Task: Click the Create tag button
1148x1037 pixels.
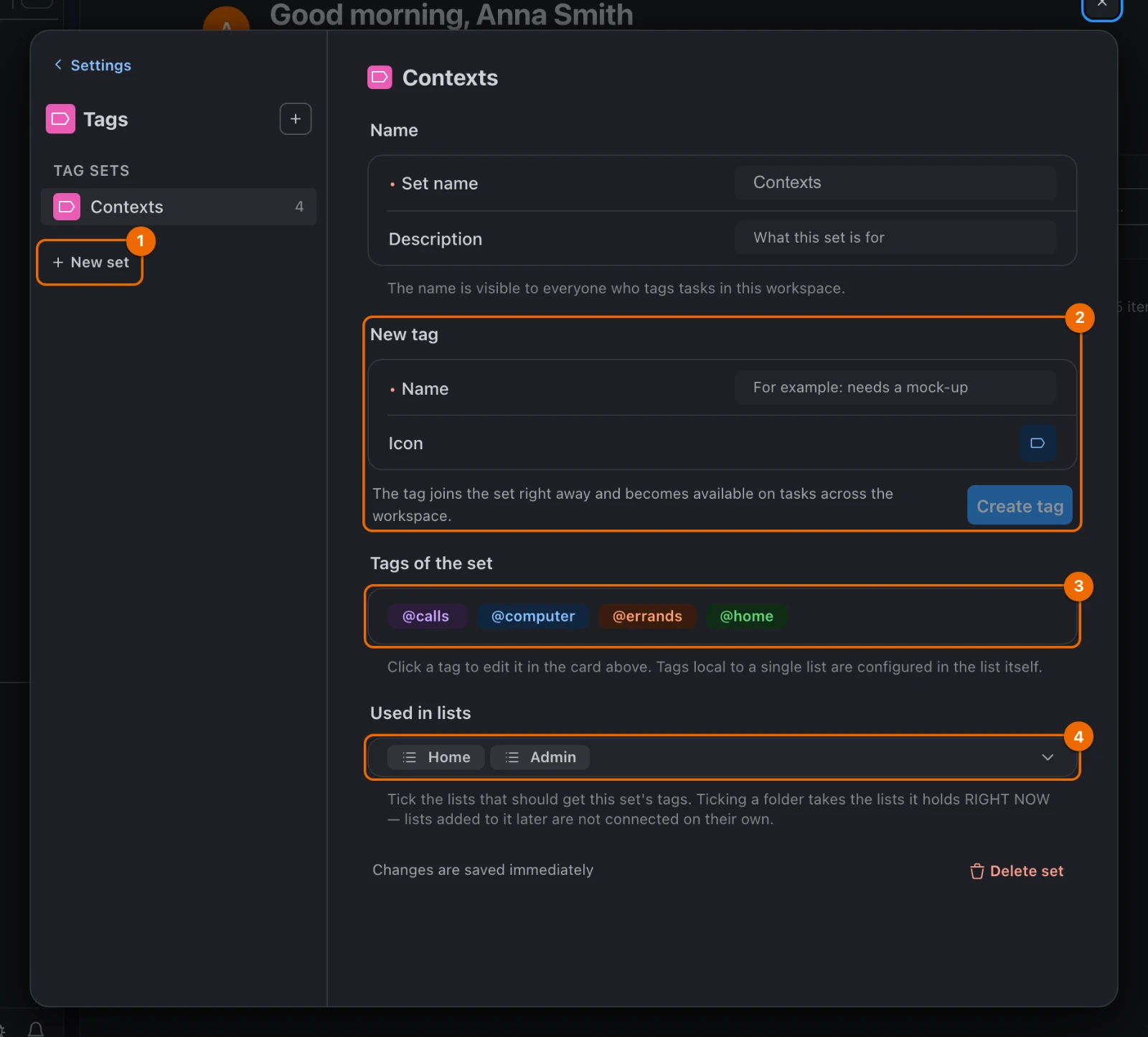Action: coord(1020,506)
